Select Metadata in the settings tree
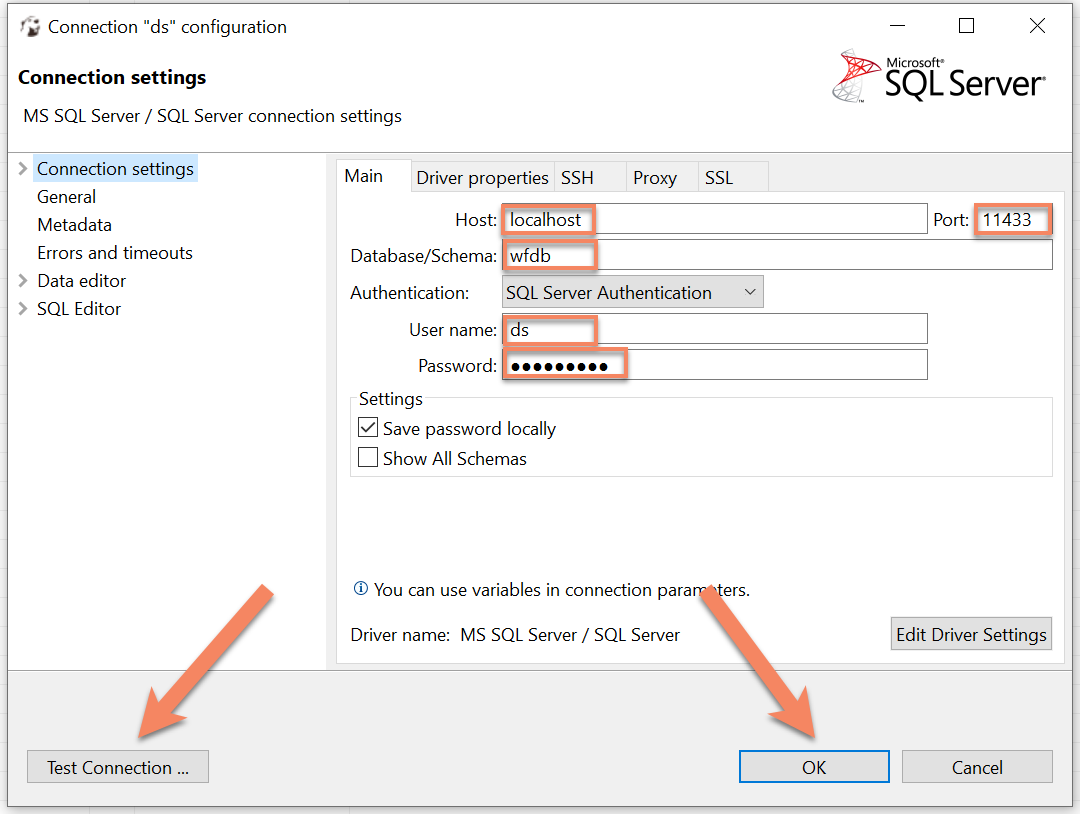Viewport: 1080px width, 814px height. (x=74, y=225)
